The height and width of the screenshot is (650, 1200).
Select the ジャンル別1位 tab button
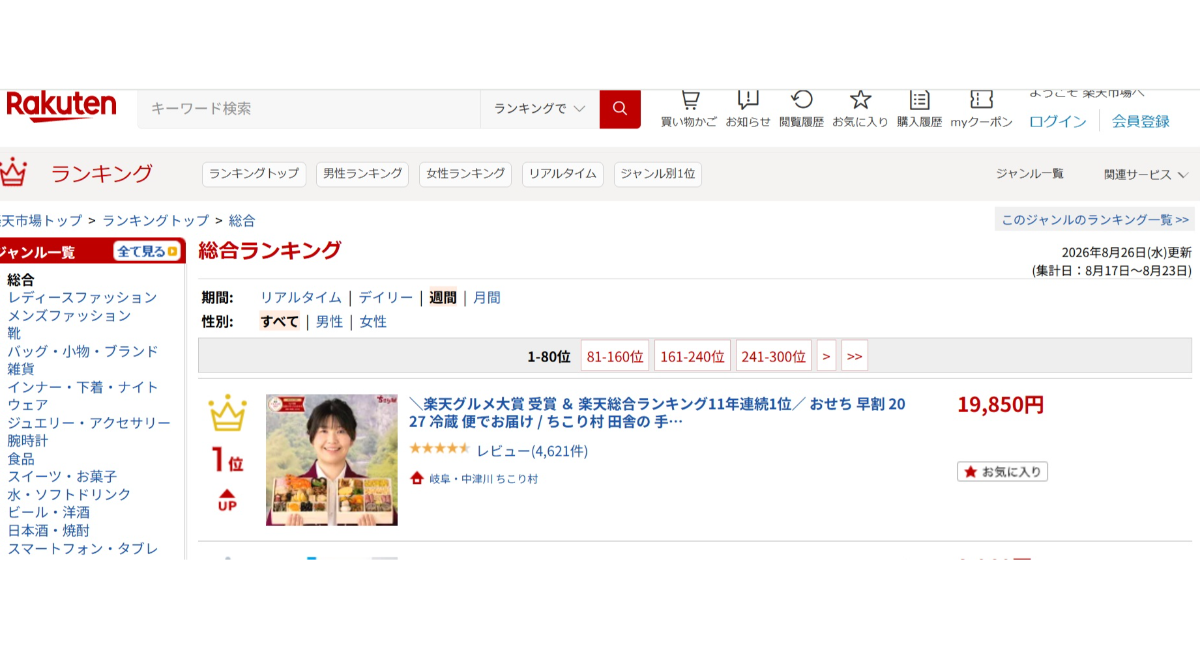point(658,174)
